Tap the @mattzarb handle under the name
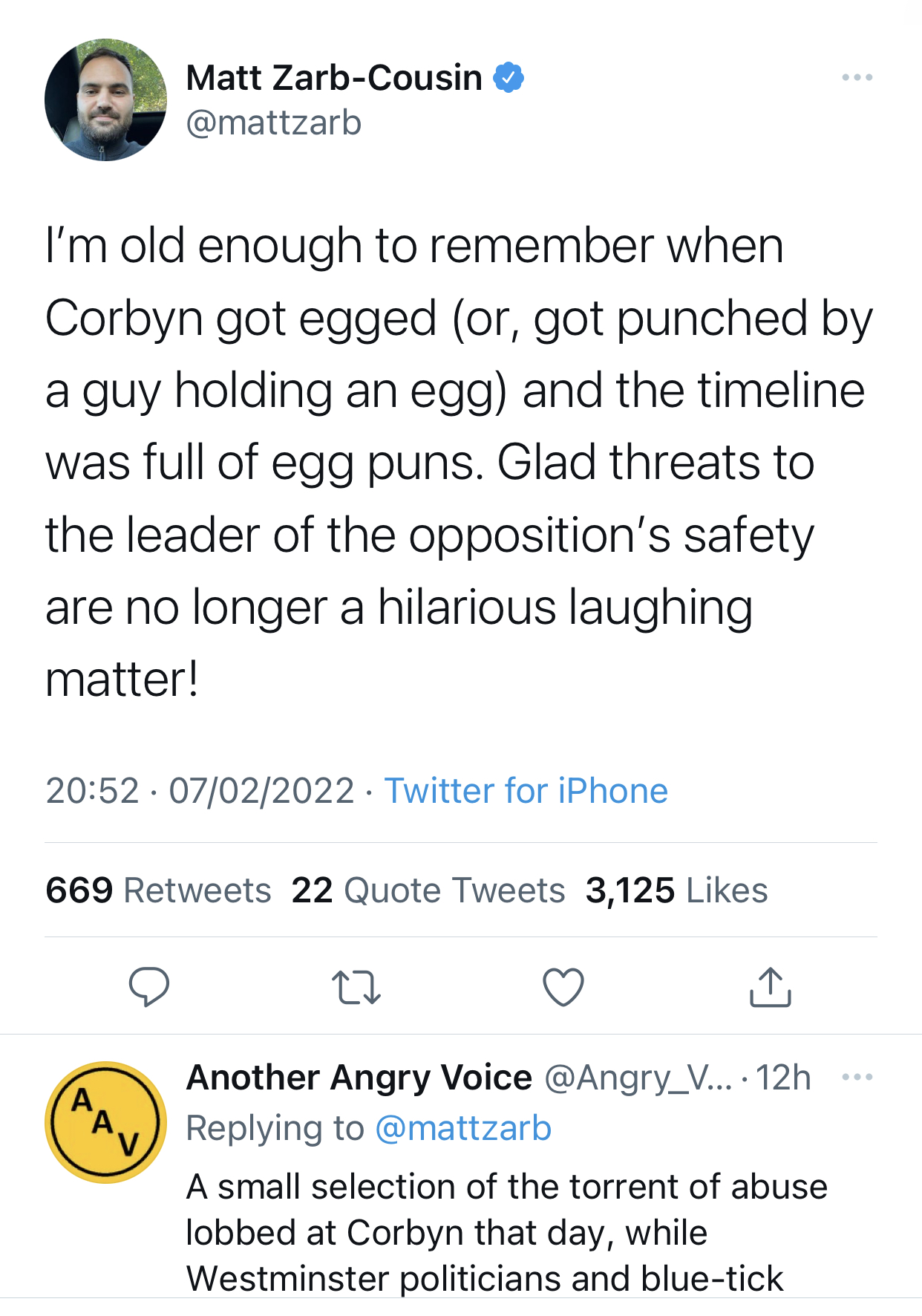This screenshot has width=922, height=1316. pyautogui.click(x=273, y=123)
